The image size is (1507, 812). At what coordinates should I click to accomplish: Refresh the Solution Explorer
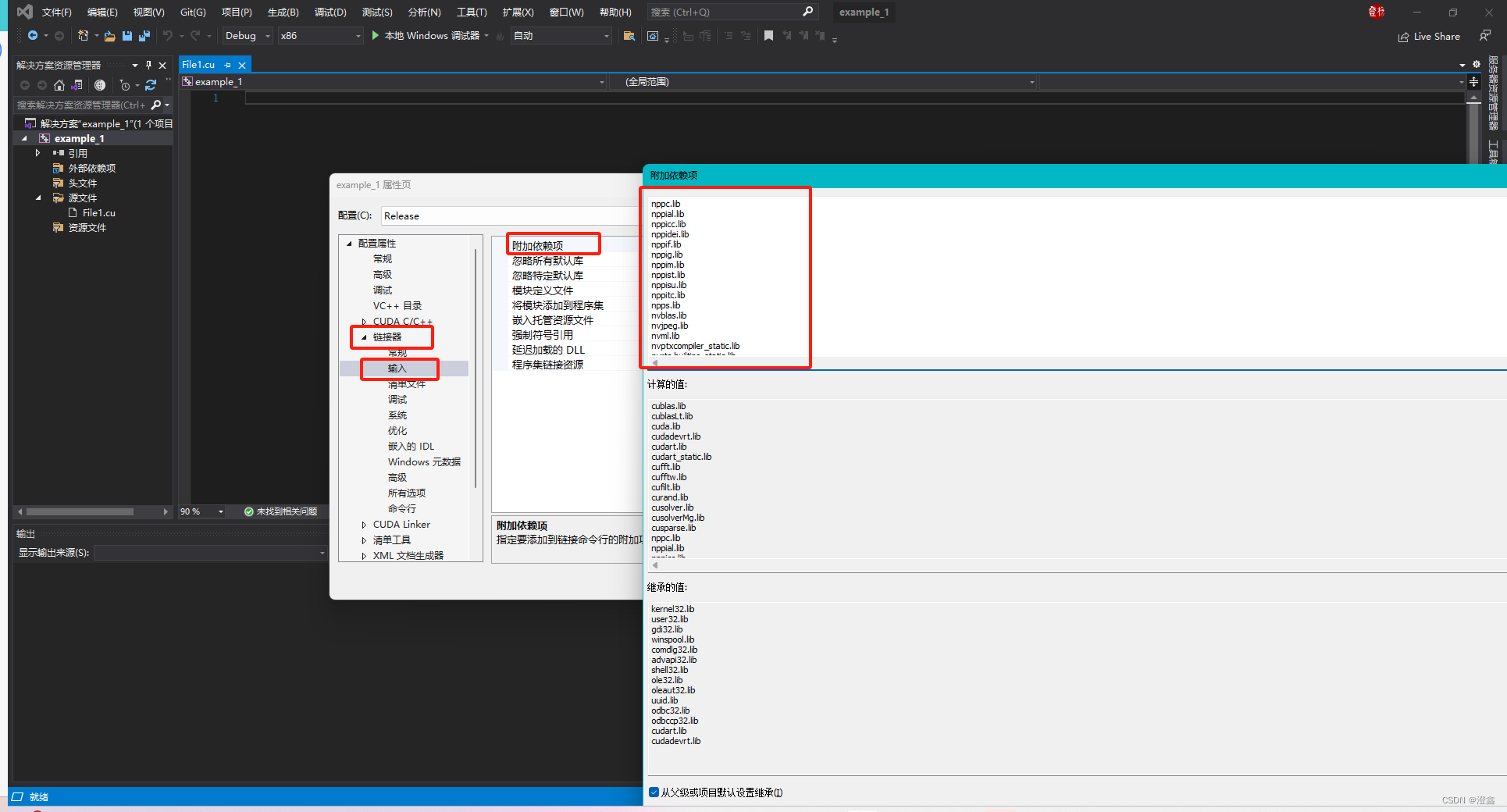(151, 84)
